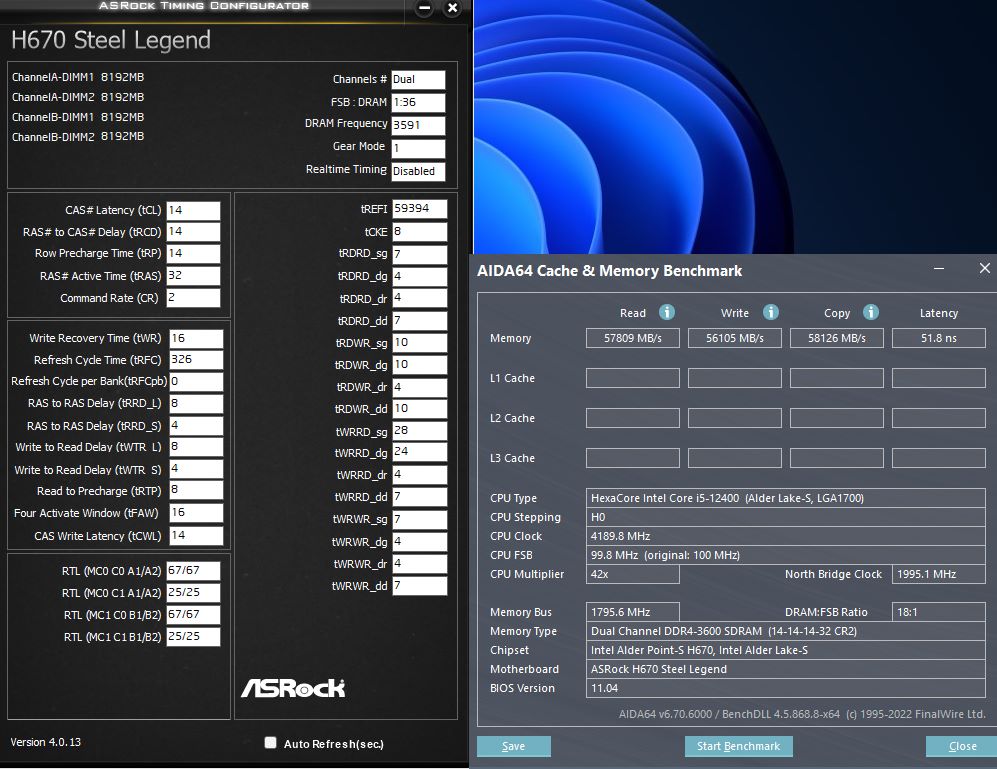Select the Gear Mode field
This screenshot has height=769, width=997.
coord(418,148)
